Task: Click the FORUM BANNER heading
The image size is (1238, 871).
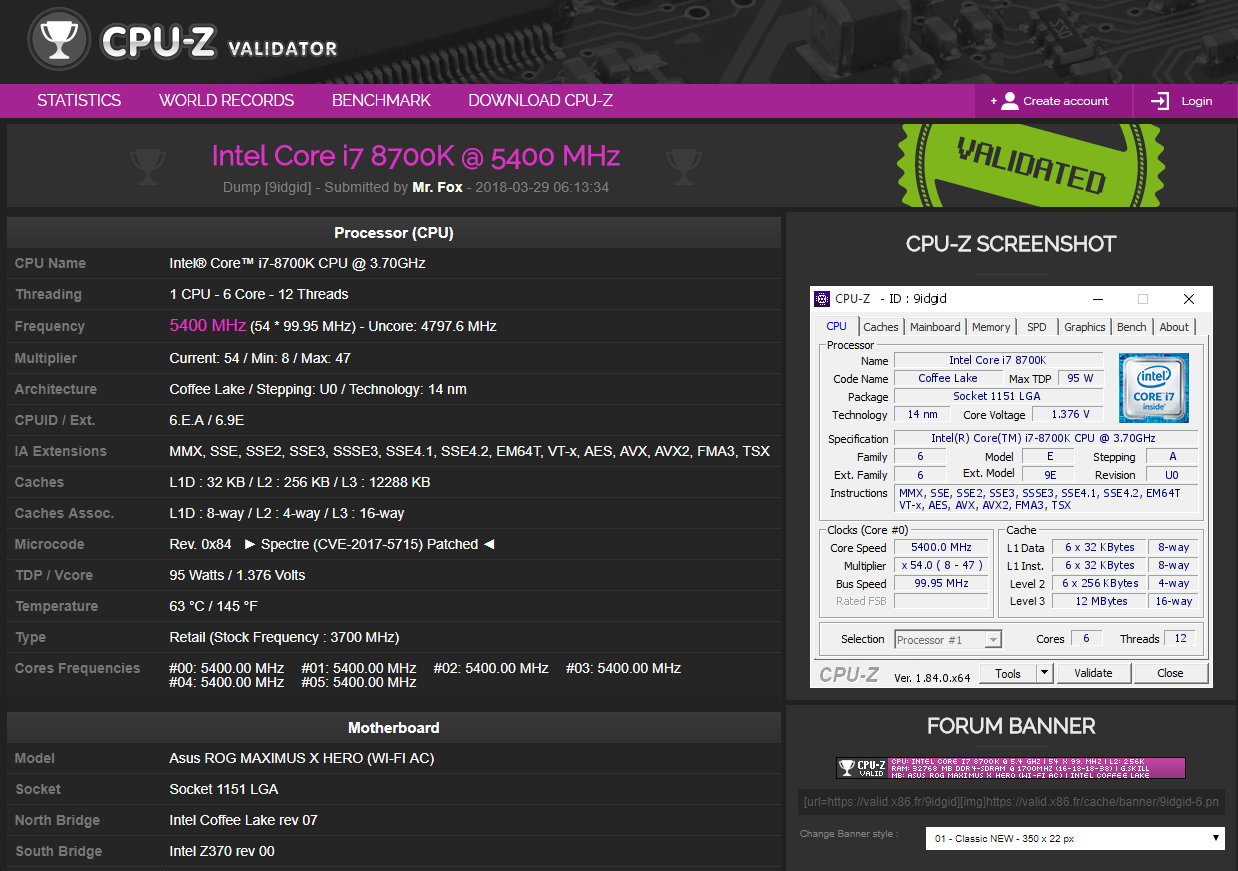Action: point(1011,726)
